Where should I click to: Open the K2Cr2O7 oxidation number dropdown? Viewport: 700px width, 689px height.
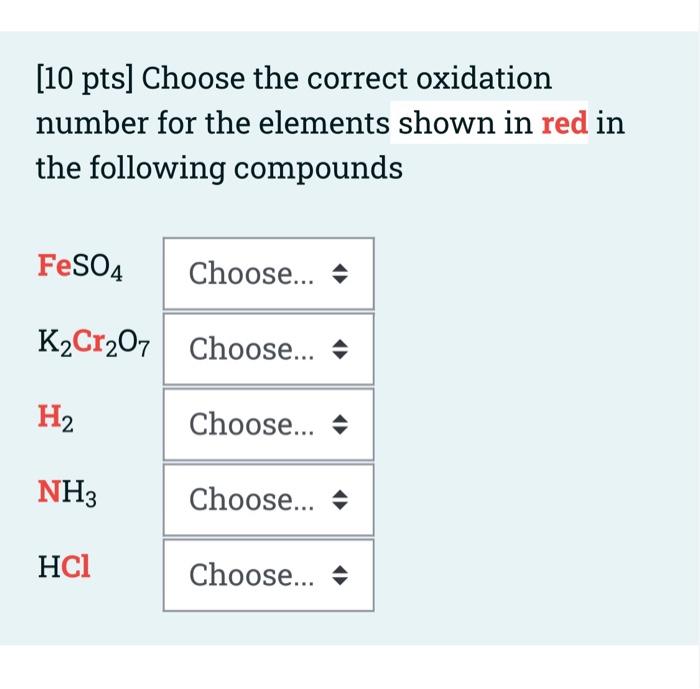pyautogui.click(x=268, y=349)
